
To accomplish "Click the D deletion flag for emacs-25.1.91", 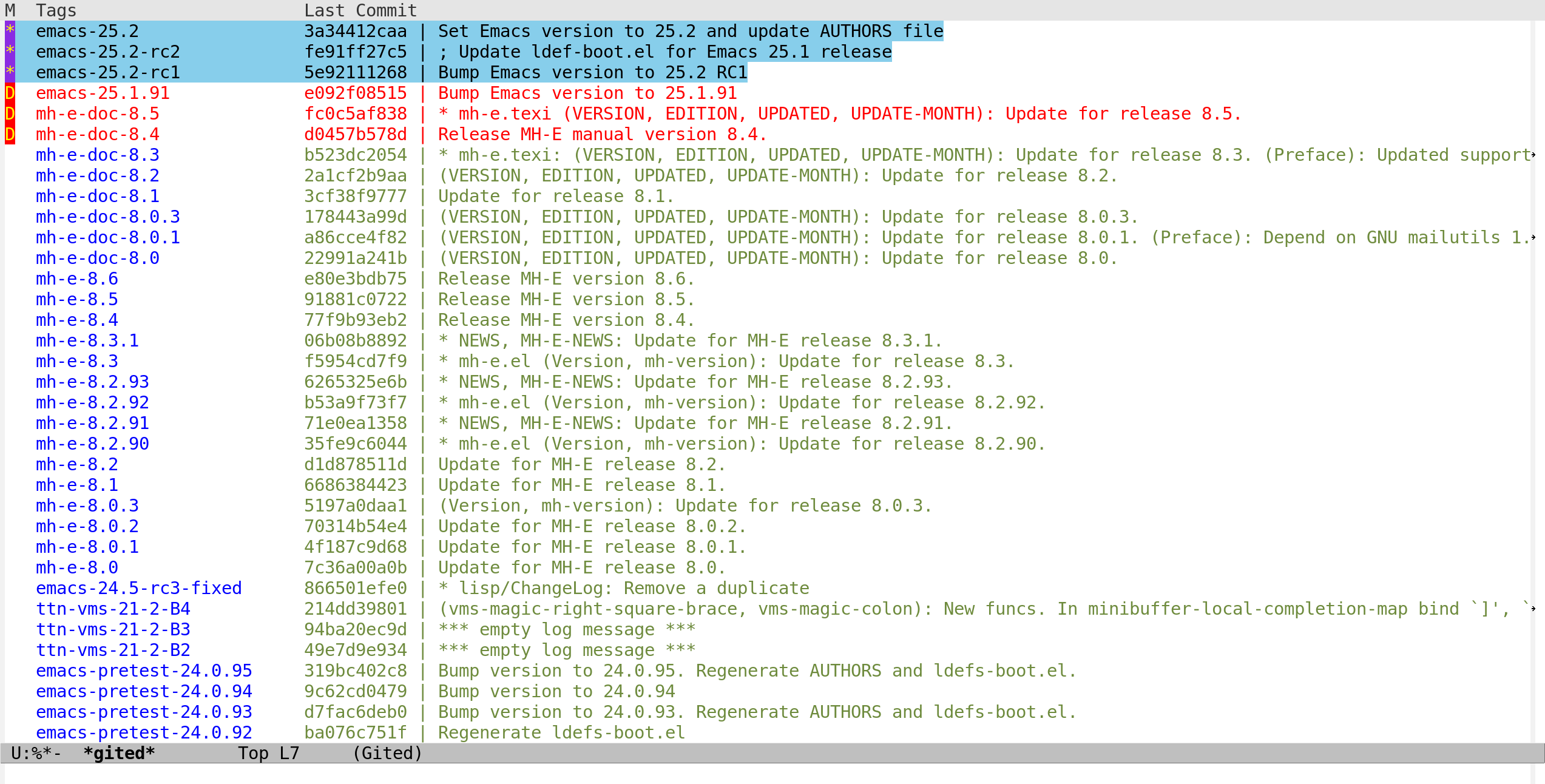I will pos(10,93).
